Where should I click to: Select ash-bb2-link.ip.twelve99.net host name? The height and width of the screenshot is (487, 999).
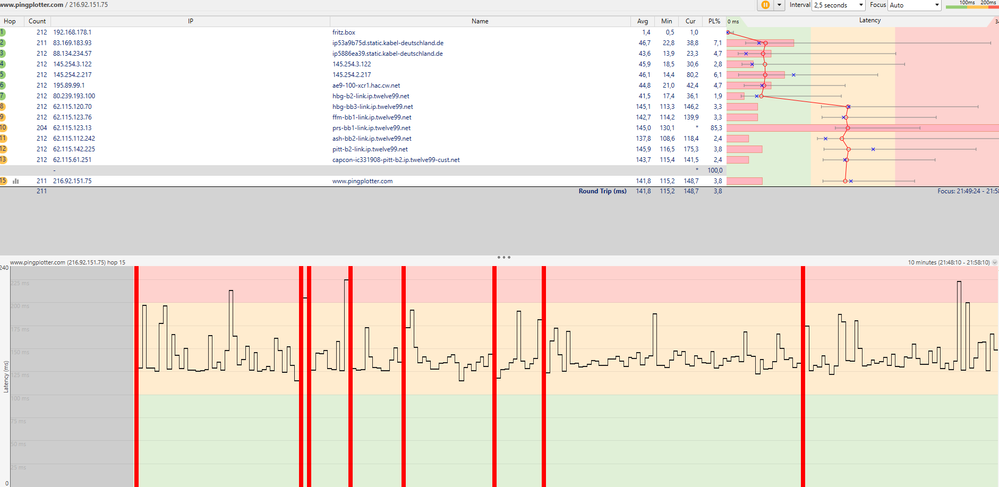(371, 138)
